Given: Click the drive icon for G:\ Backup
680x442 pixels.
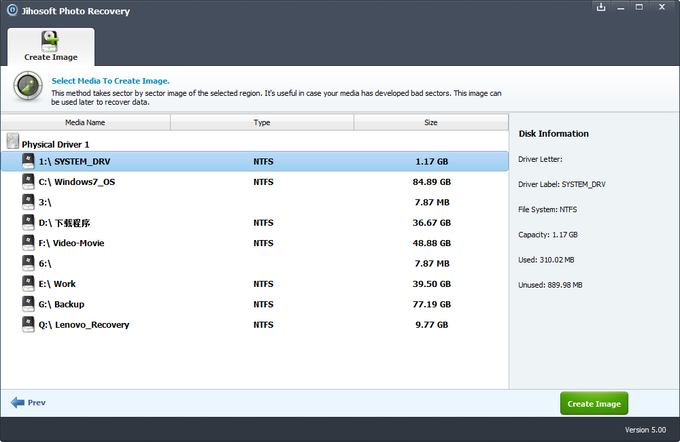Looking at the screenshot, I should (x=28, y=304).
